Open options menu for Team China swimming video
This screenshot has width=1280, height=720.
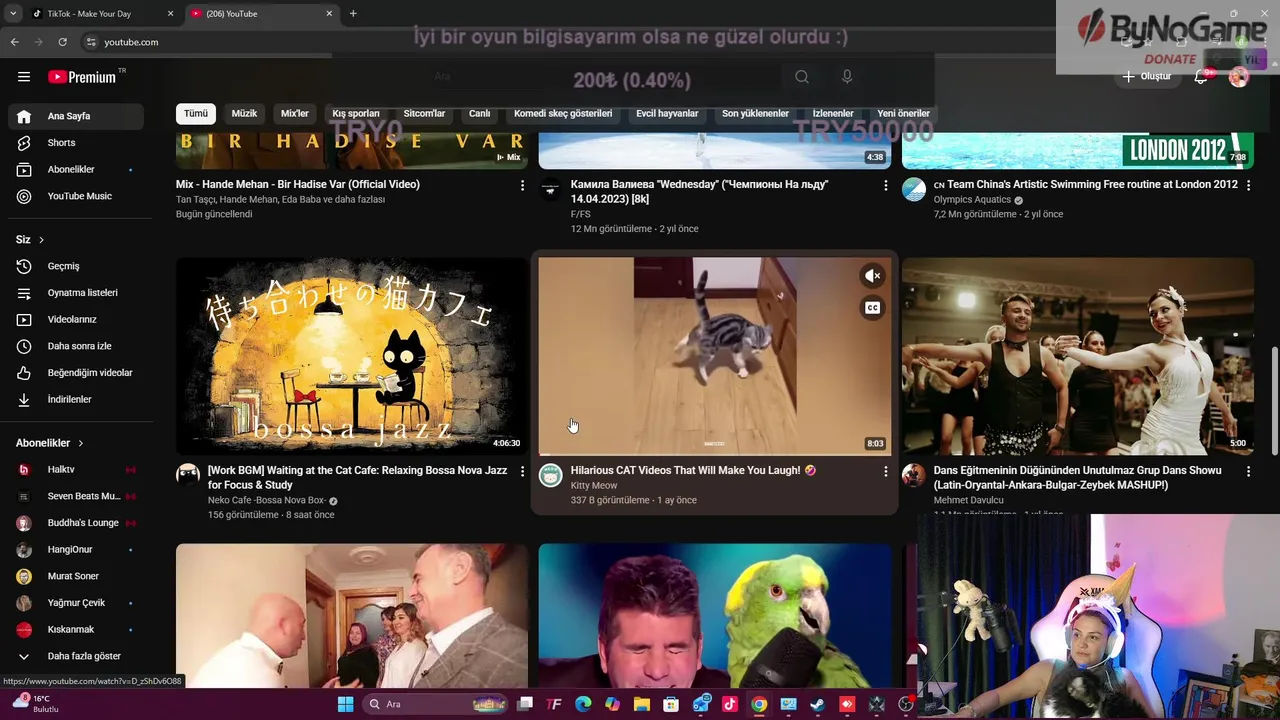(x=1248, y=185)
